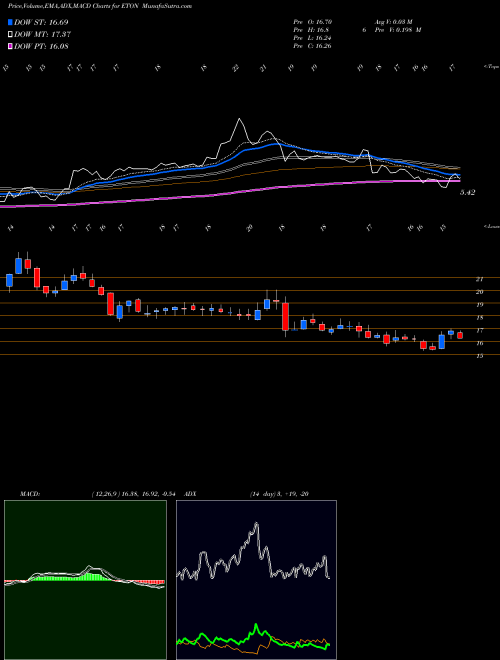Click the tall blue candlestick near the right end
The image size is (500, 660).
coord(441,341)
